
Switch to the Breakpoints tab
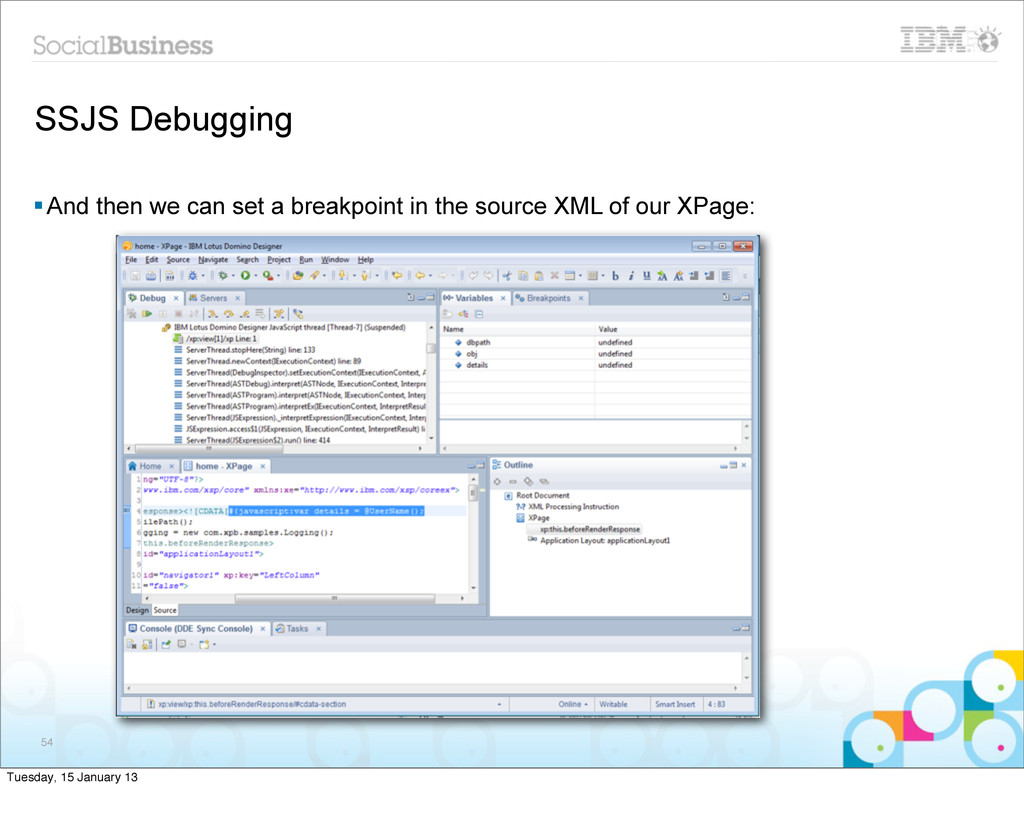click(549, 298)
